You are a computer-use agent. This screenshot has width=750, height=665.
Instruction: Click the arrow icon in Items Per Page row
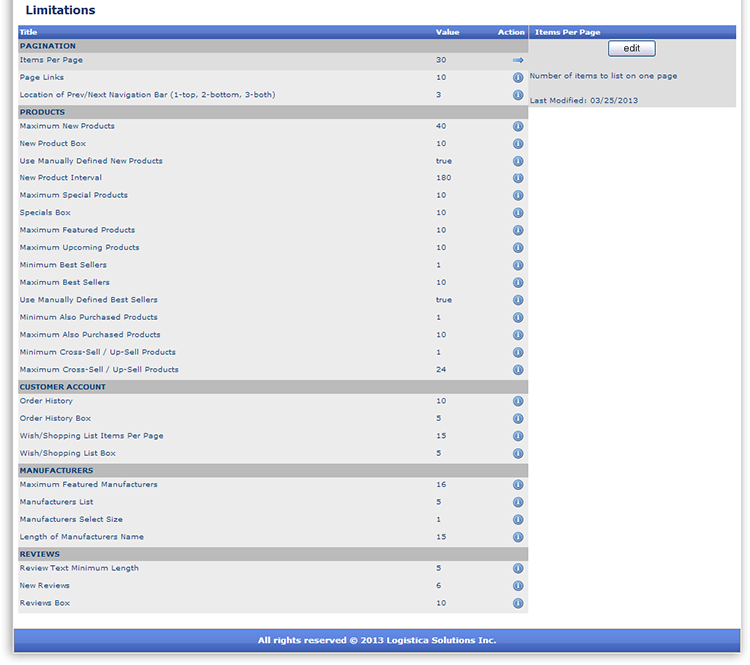tap(518, 60)
